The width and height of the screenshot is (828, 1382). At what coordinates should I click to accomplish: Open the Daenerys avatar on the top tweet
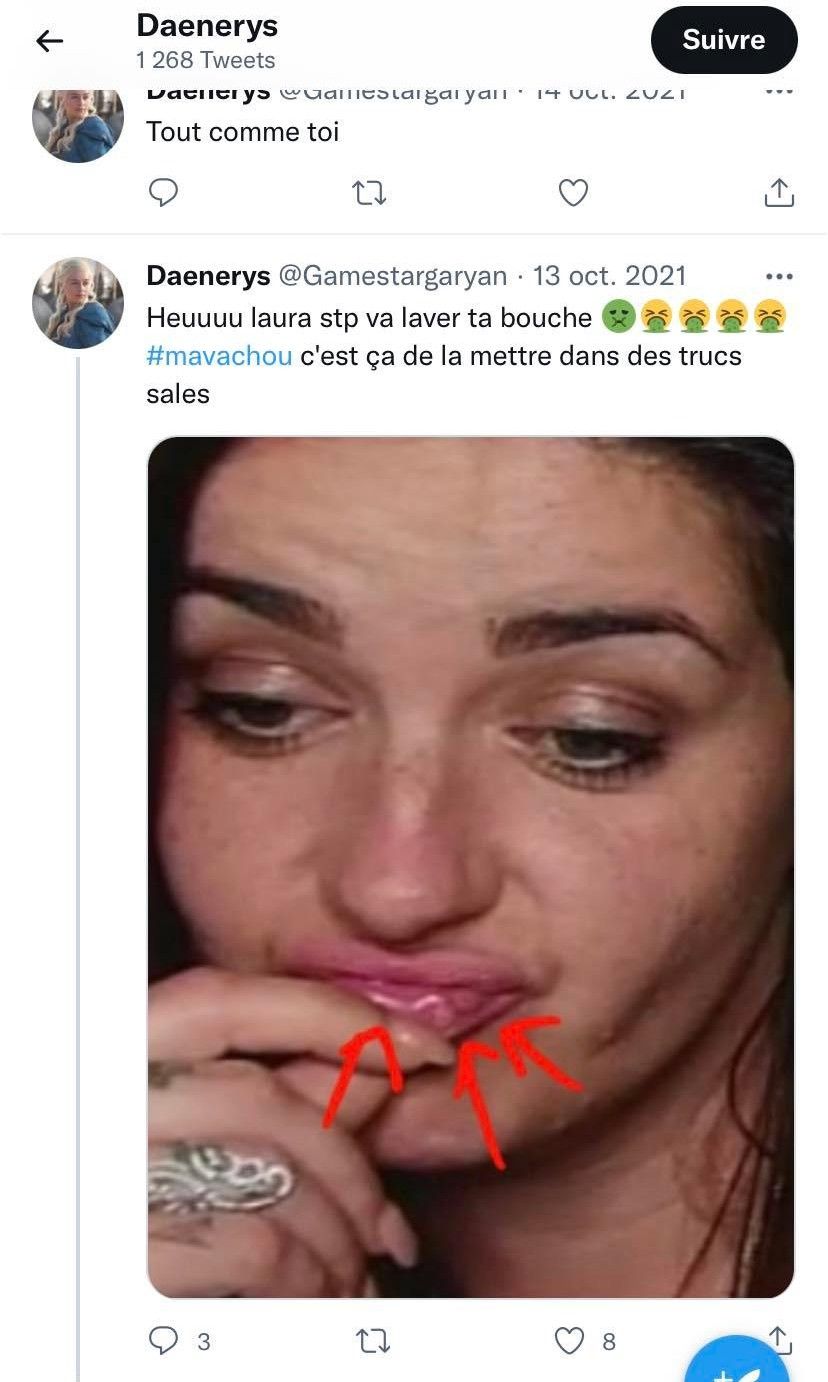coord(78,120)
